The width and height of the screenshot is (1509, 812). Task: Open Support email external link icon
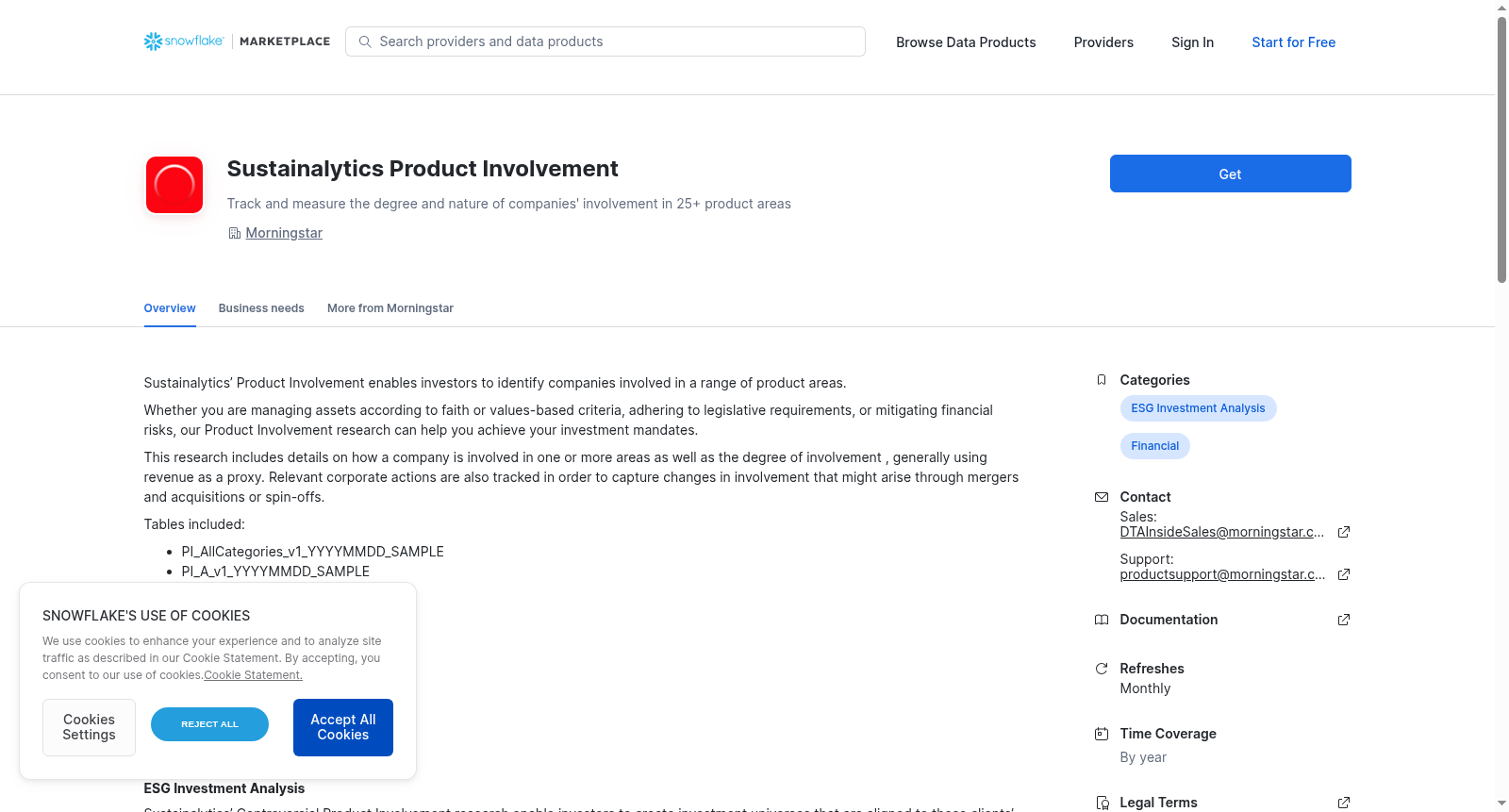1344,574
